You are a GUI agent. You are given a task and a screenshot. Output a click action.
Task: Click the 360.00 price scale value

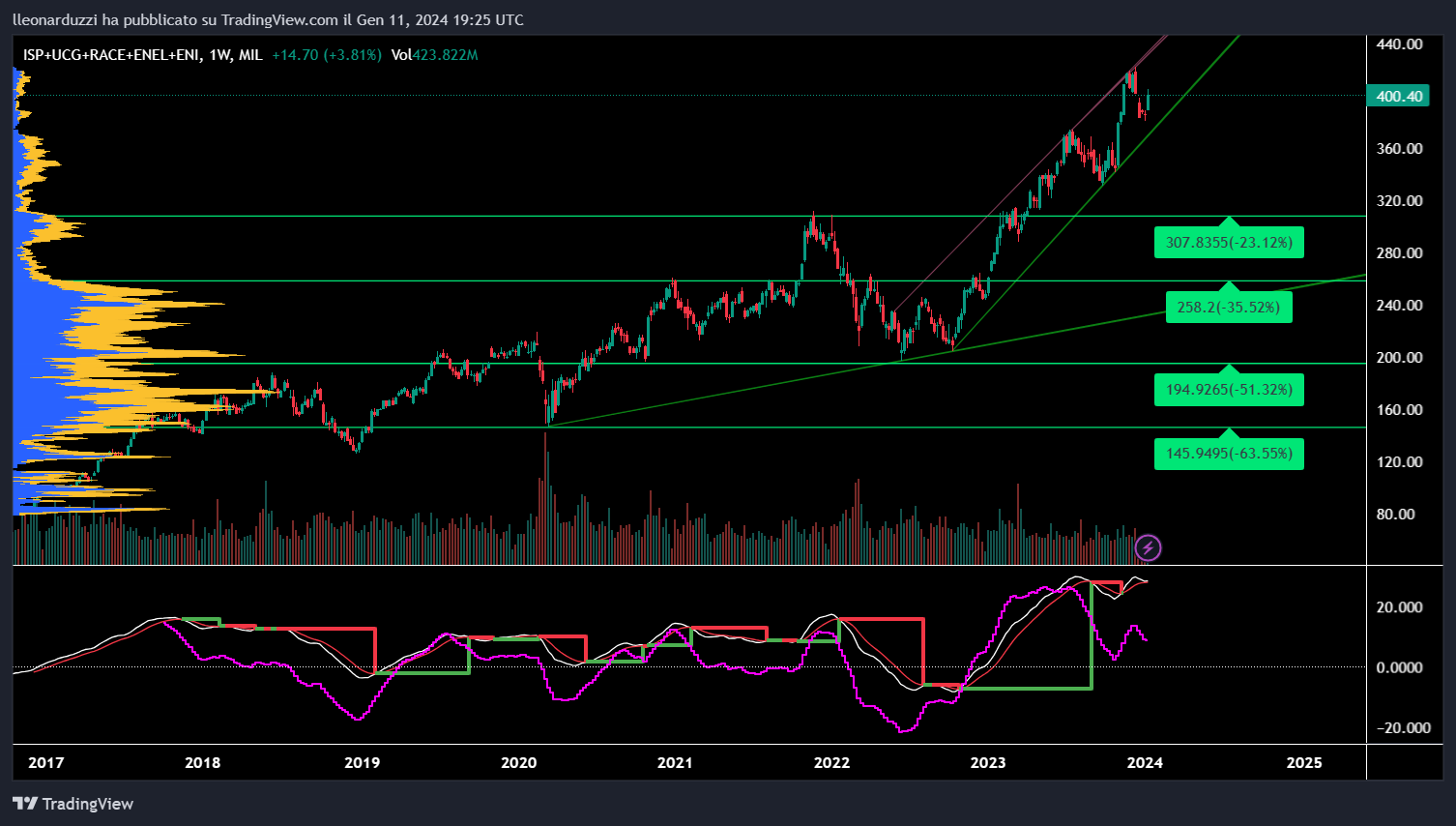tap(1399, 148)
